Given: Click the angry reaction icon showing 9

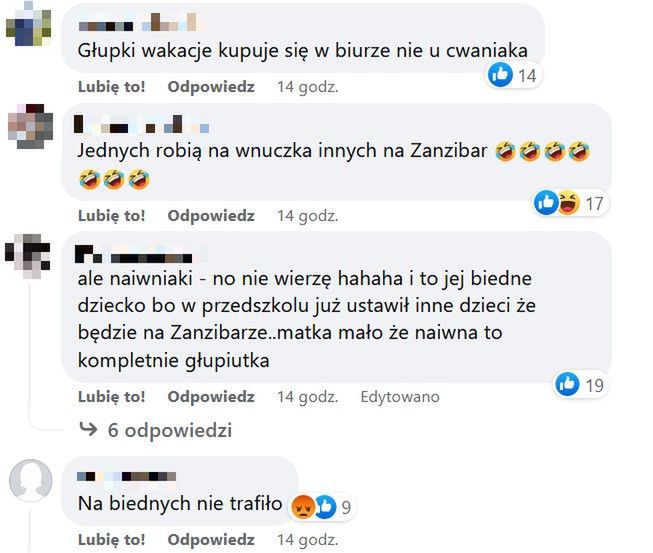Looking at the screenshot, I should [x=303, y=507].
